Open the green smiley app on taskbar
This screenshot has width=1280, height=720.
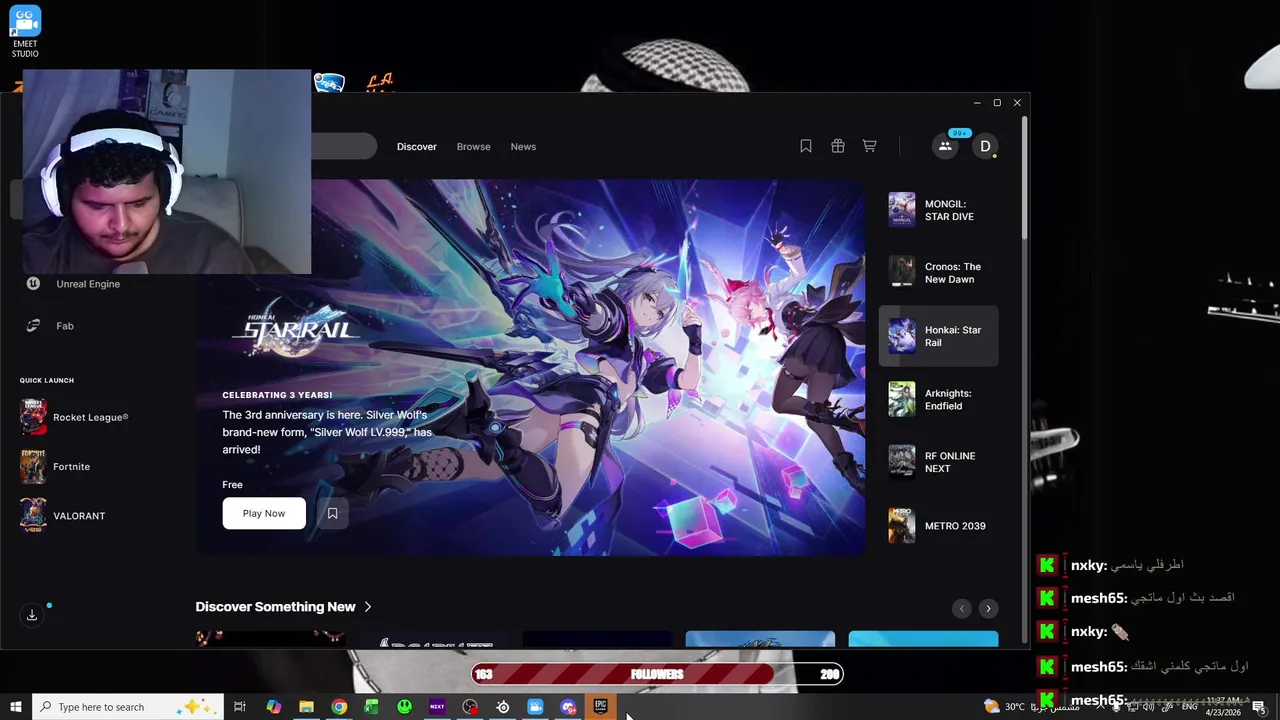coord(404,707)
